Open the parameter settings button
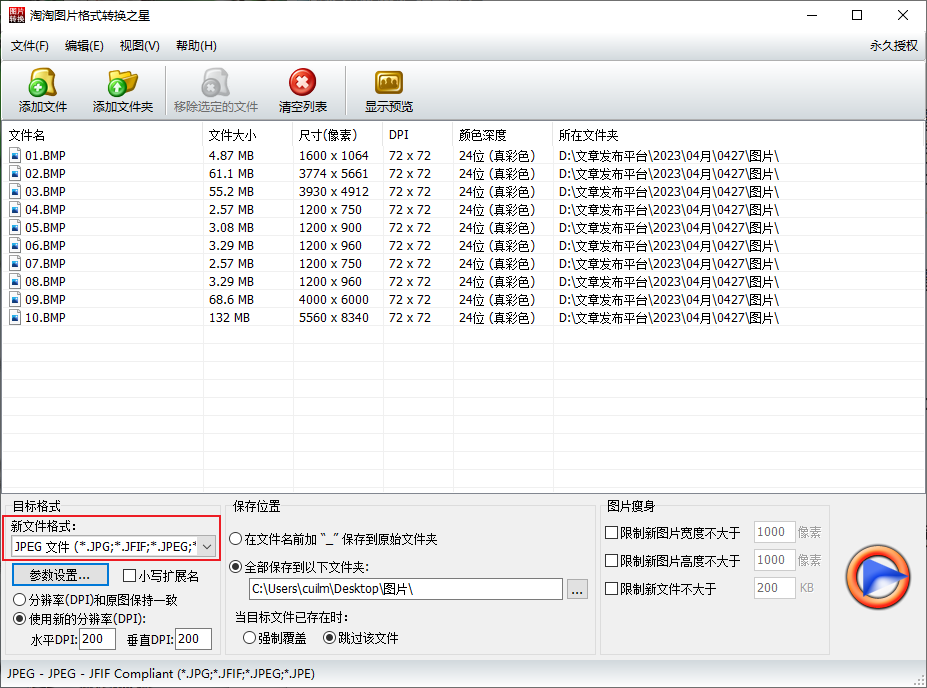Image resolution: width=927 pixels, height=688 pixels. [60, 575]
